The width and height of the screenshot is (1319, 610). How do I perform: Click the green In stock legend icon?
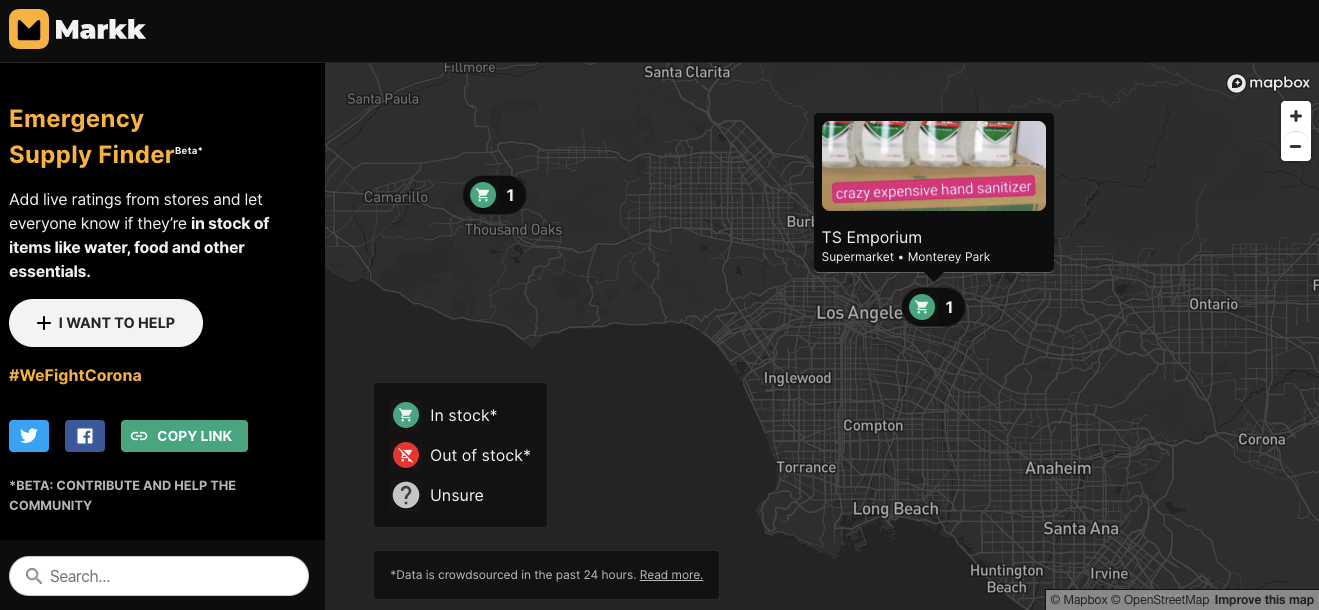coord(405,415)
